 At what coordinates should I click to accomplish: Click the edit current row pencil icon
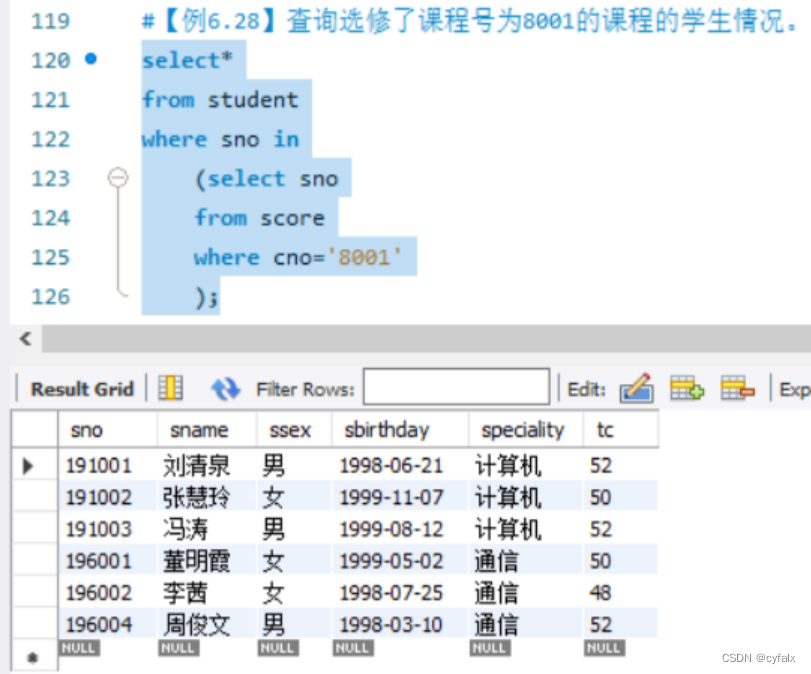(x=637, y=388)
